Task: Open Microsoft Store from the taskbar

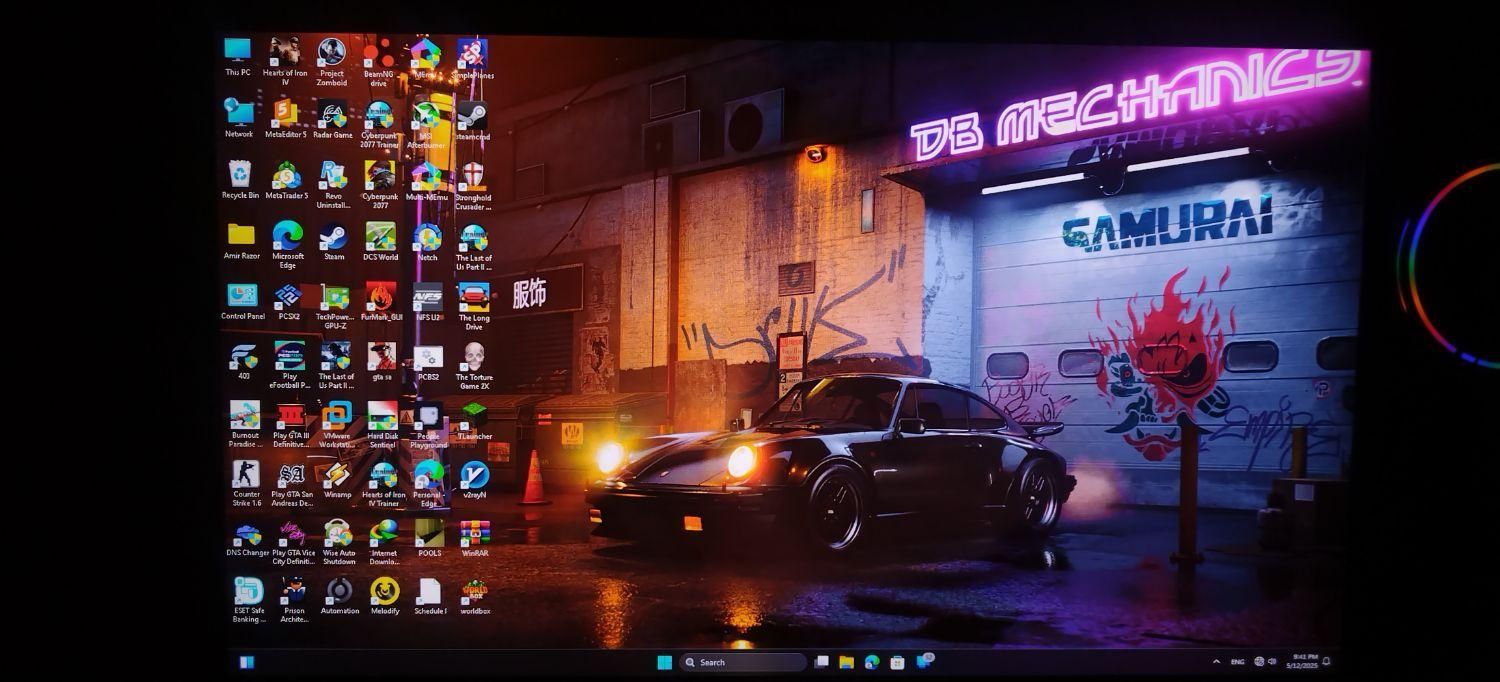Action: (x=898, y=662)
